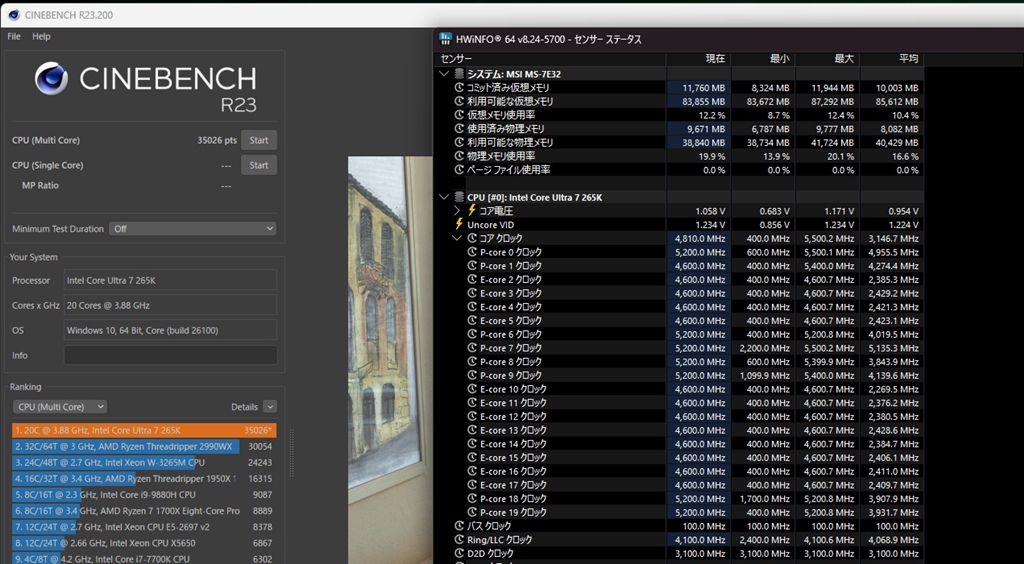The height and width of the screenshot is (564, 1024).
Task: Click the Processor field showing Core Ultra 7 265K
Action: point(170,280)
